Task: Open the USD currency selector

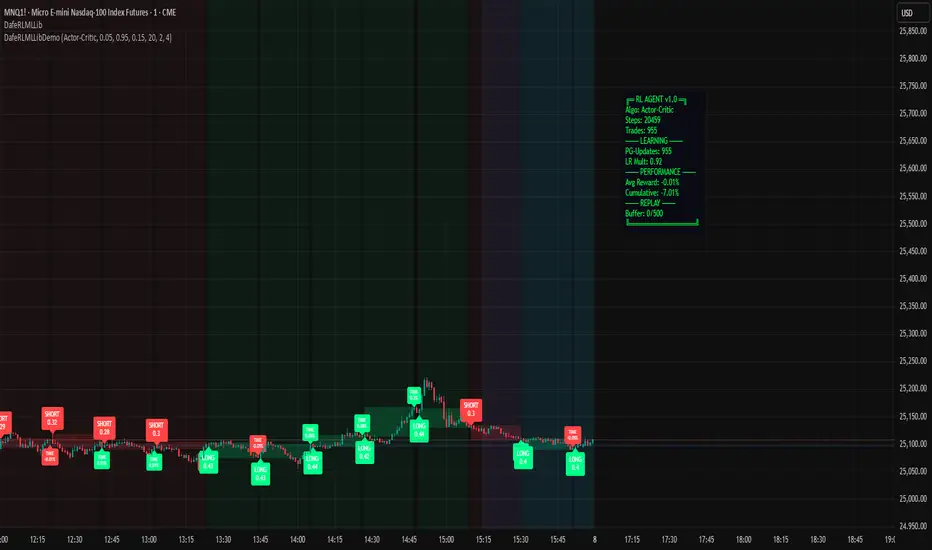Action: click(911, 13)
